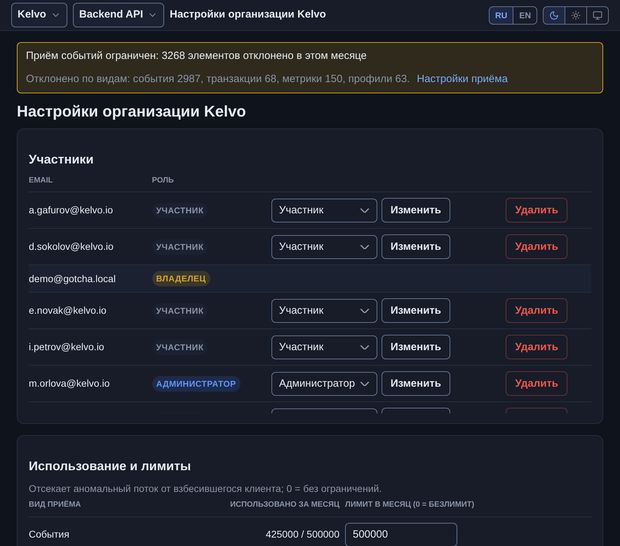The image size is (620, 546).
Task: Click the email a.gafurov@kelvo.io
Action: pyautogui.click(x=71, y=210)
